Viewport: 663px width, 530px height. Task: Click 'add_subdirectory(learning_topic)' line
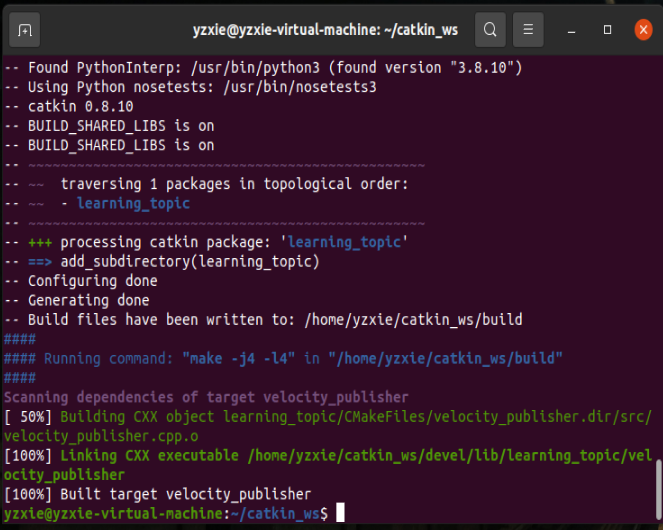pos(162,261)
